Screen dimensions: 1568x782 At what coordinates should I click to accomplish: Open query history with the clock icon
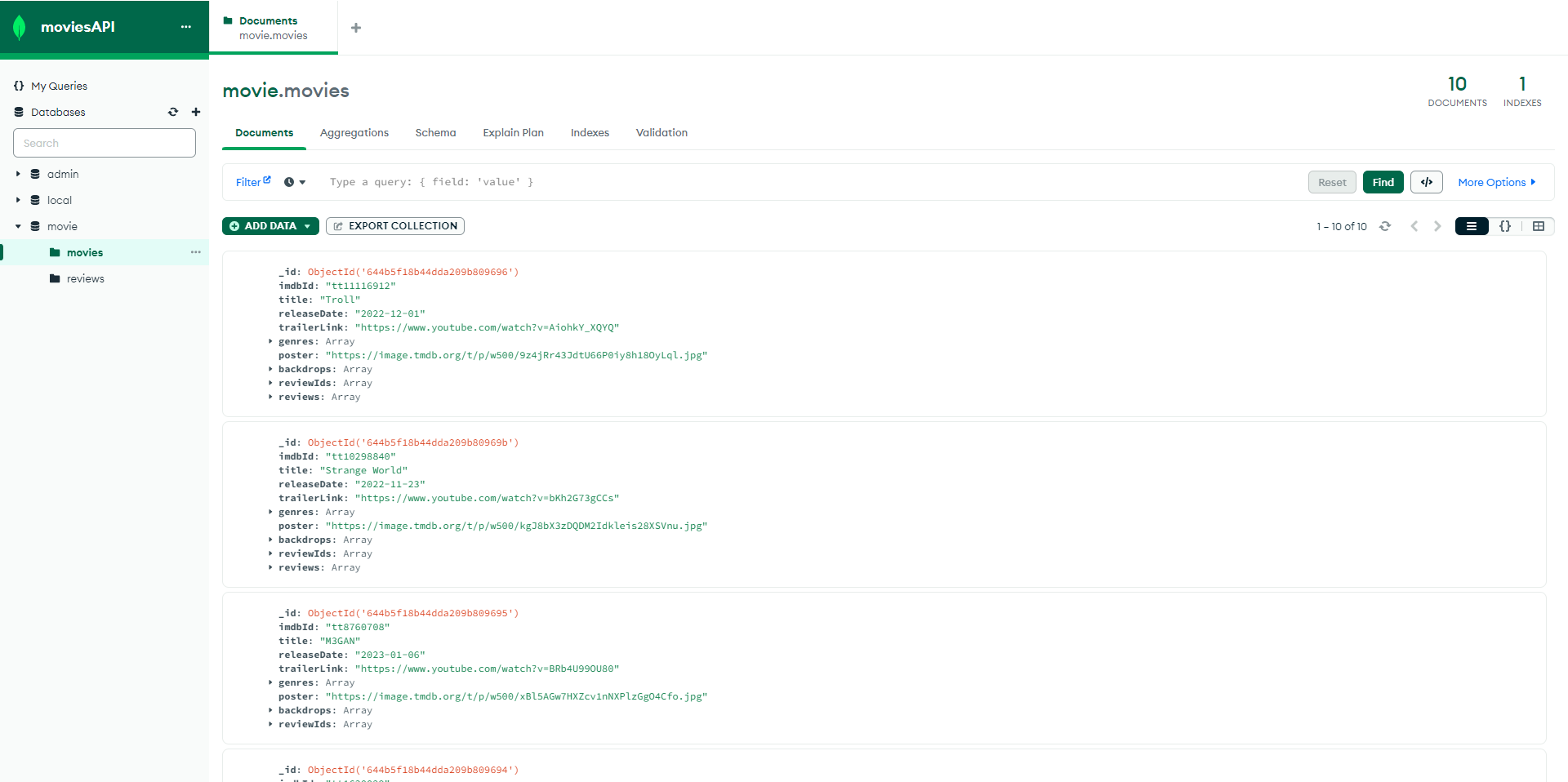(290, 181)
